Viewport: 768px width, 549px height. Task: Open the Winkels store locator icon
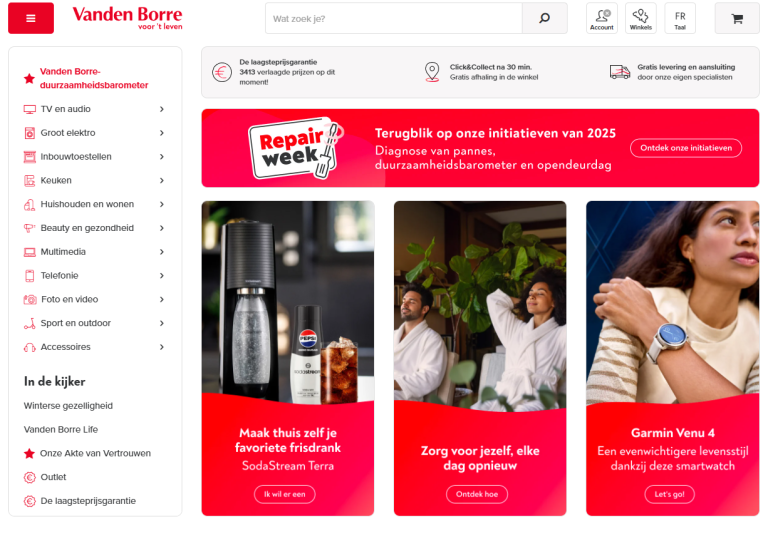[x=640, y=18]
